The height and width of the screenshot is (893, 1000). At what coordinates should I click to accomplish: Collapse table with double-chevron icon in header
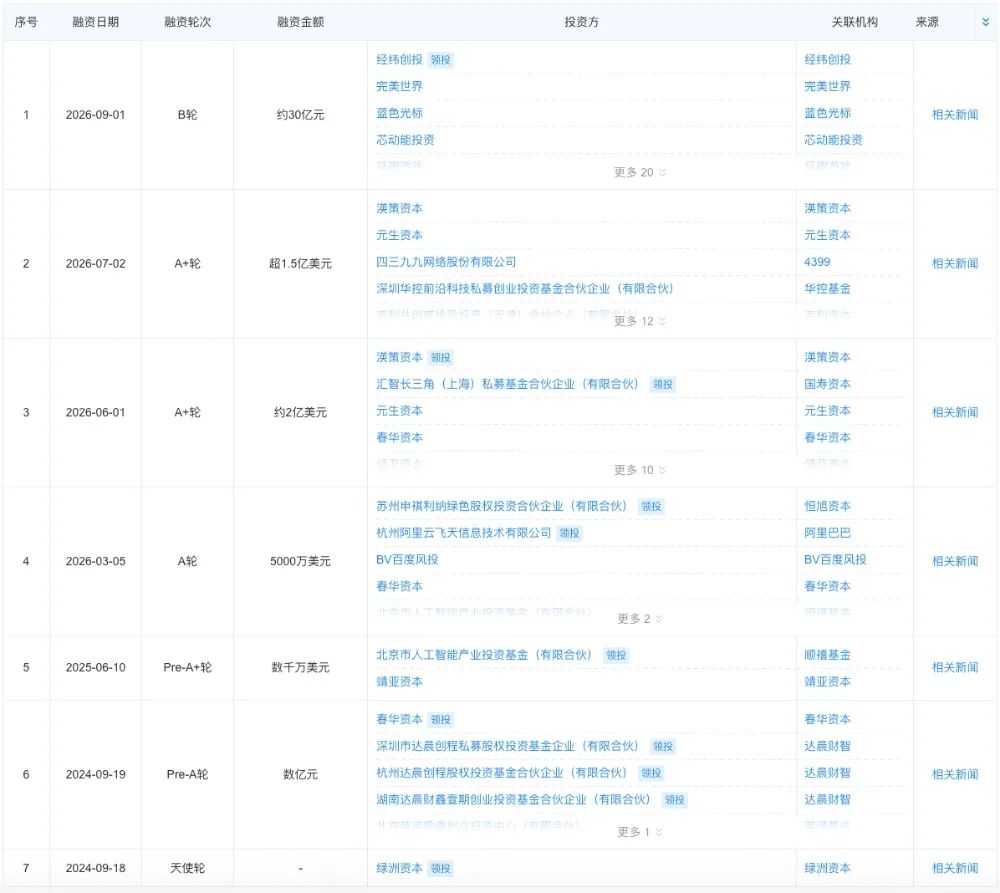[985, 22]
